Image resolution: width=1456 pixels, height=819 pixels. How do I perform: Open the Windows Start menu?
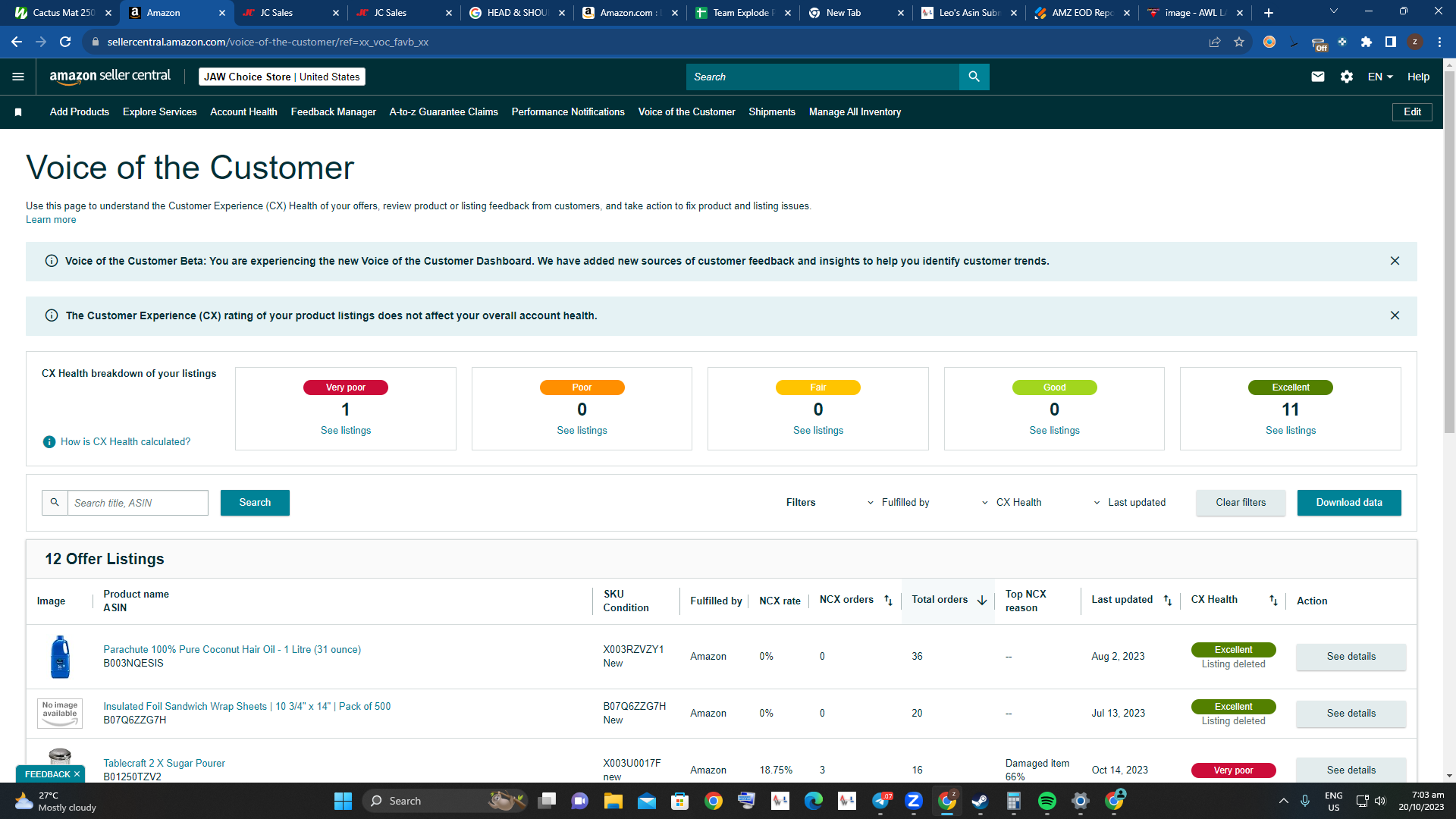coord(343,801)
